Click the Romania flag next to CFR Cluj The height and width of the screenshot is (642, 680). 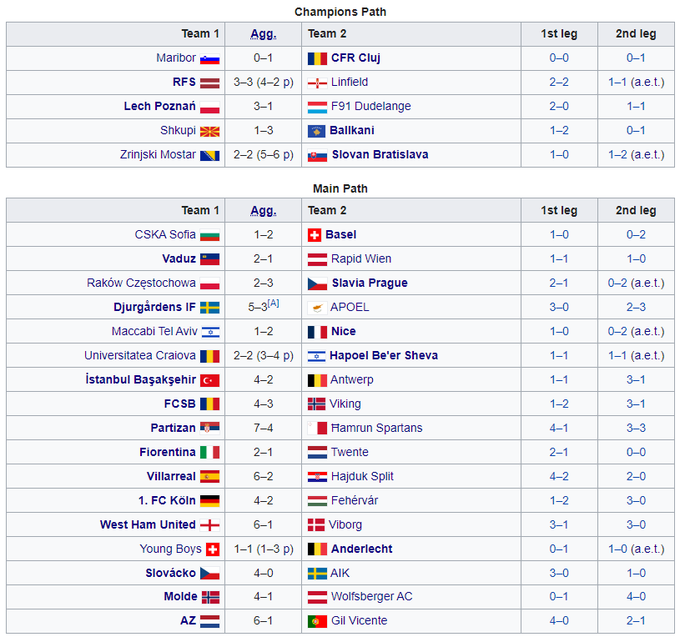point(317,59)
